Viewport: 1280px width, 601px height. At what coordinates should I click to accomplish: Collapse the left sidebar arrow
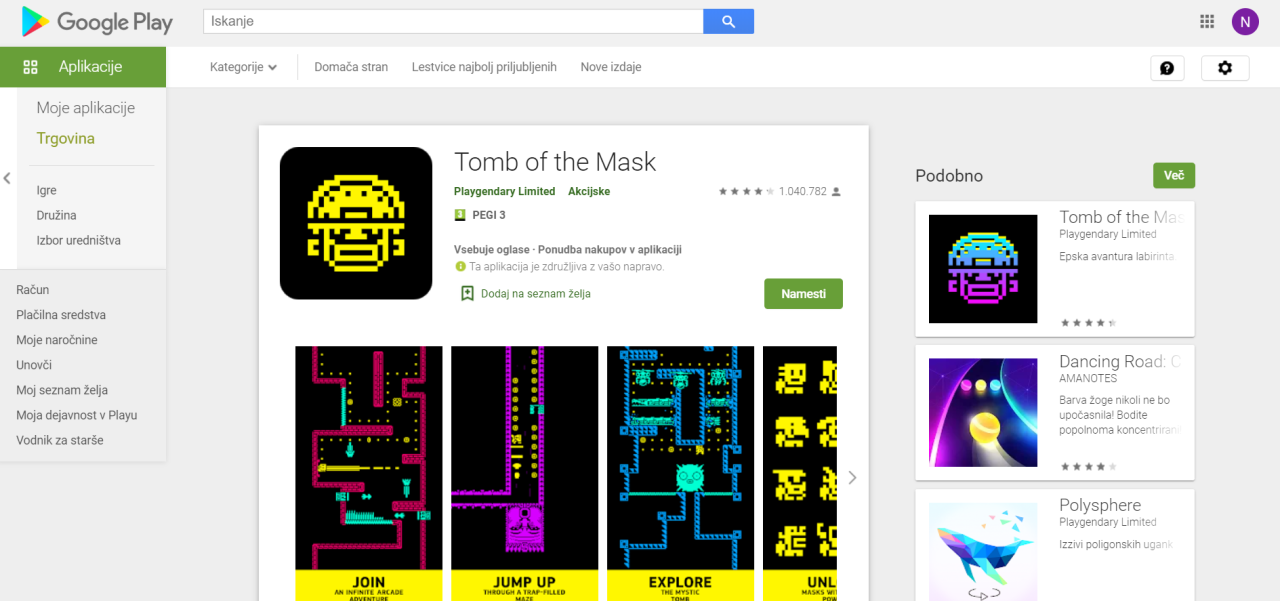pyautogui.click(x=7, y=178)
